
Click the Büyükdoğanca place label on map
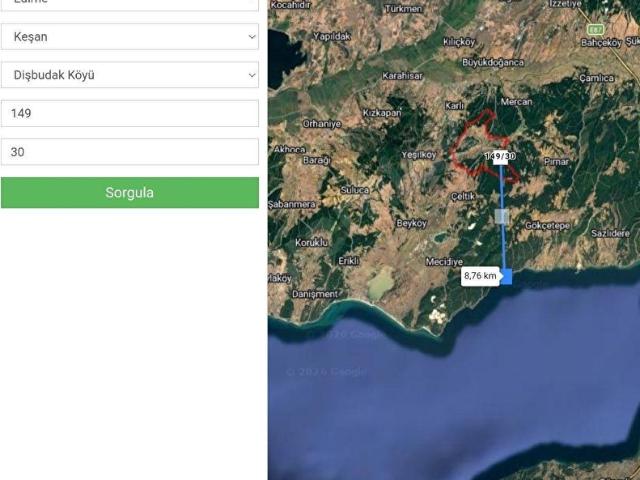coord(493,62)
